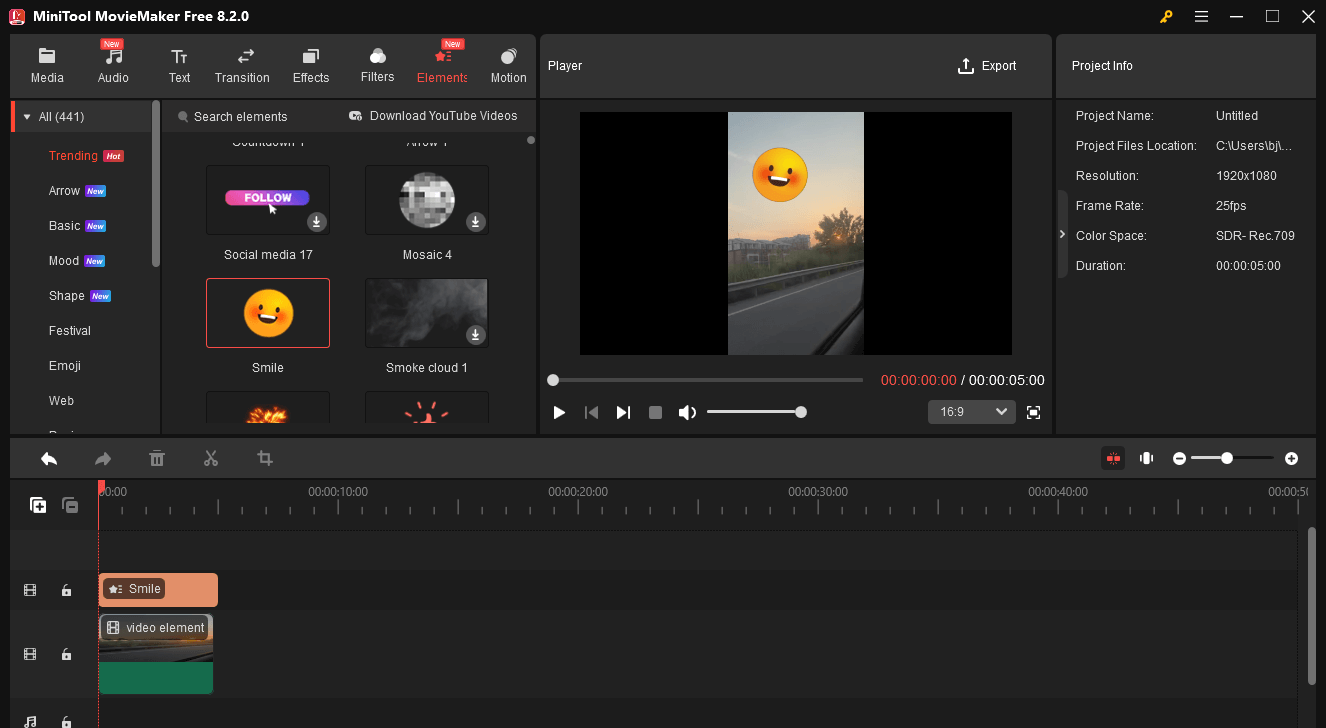Screen dimensions: 1326x728
Task: Collapse the Project Info panel
Action: (x=1062, y=234)
